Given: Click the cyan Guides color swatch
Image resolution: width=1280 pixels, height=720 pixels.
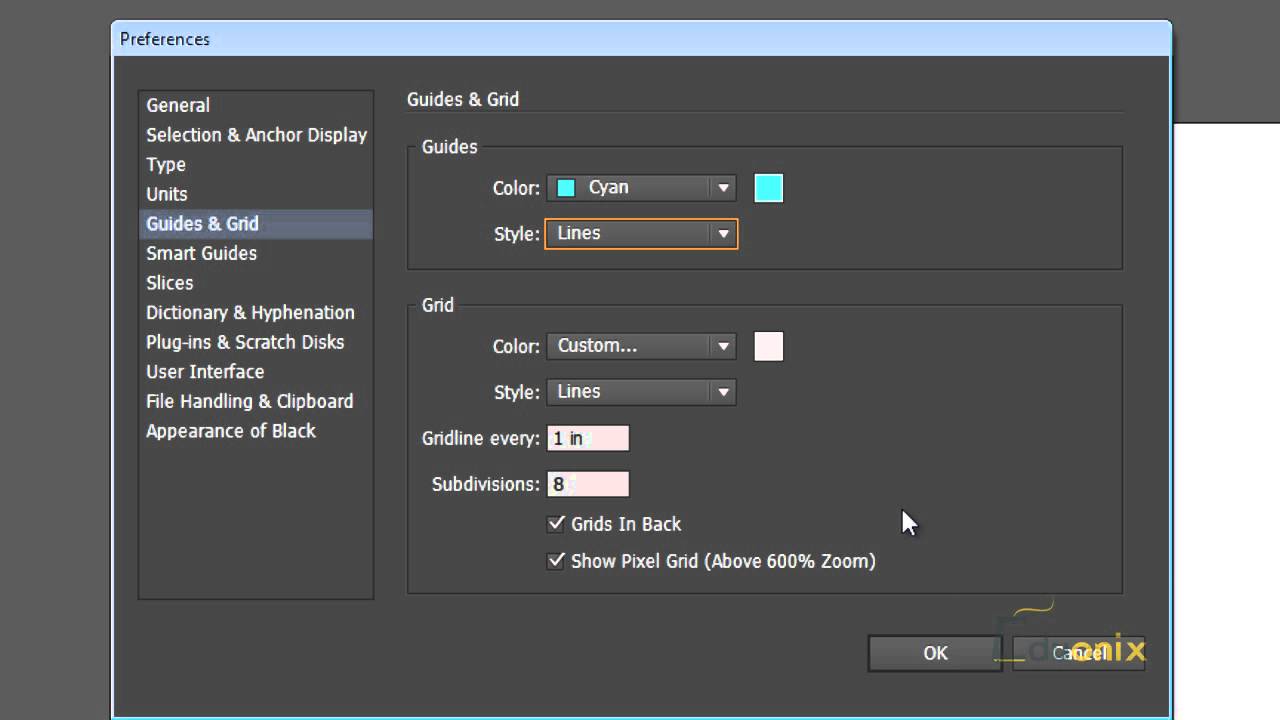Looking at the screenshot, I should pyautogui.click(x=768, y=188).
